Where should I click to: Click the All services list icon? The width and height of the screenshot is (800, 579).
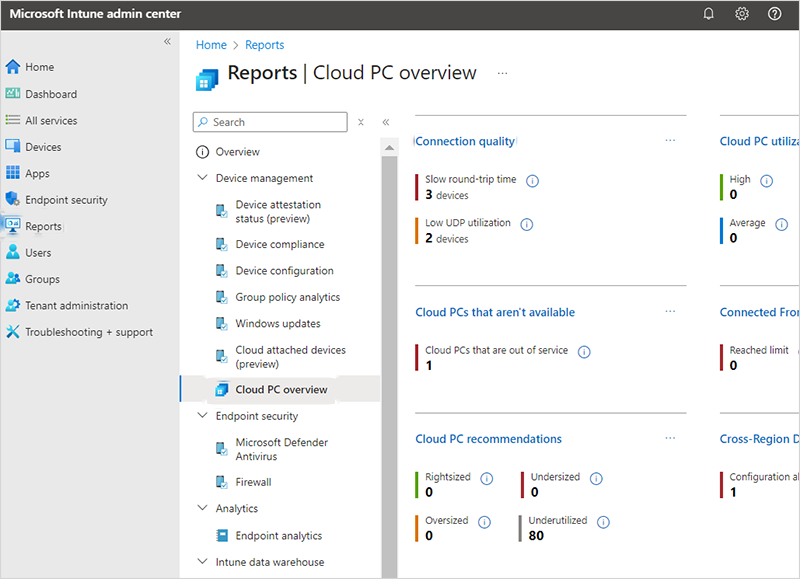[13, 120]
